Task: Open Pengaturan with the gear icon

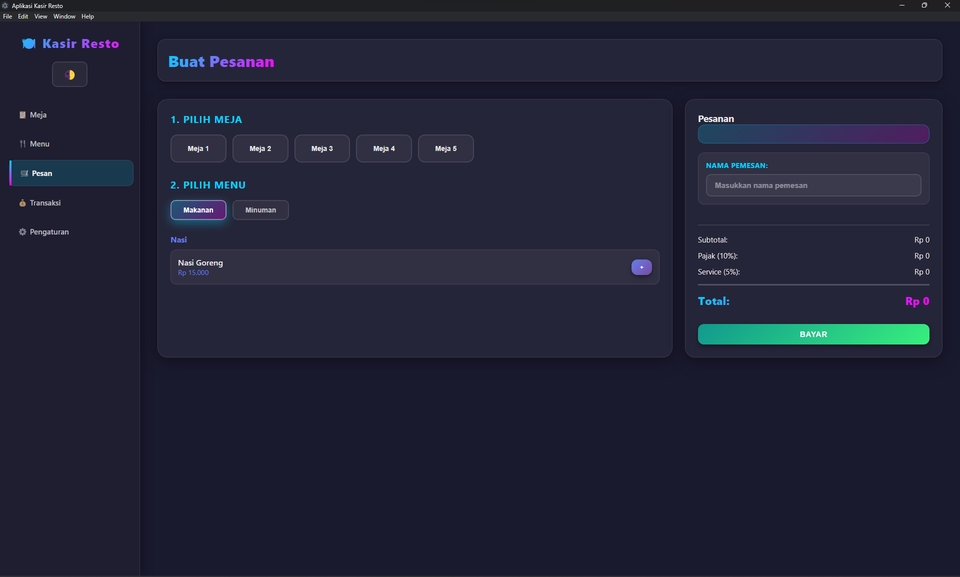Action: point(49,232)
